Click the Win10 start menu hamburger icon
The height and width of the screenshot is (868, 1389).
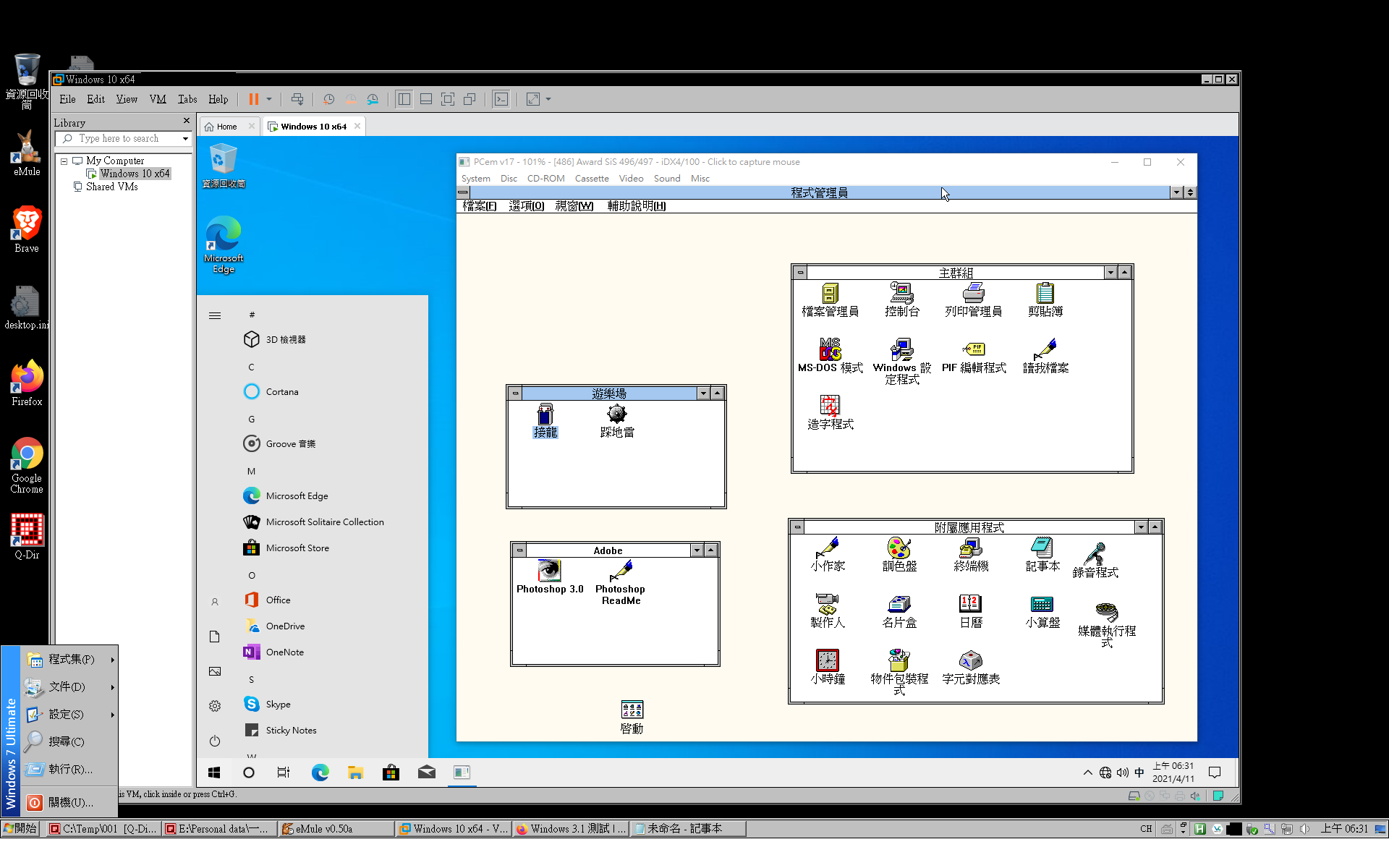click(x=215, y=315)
